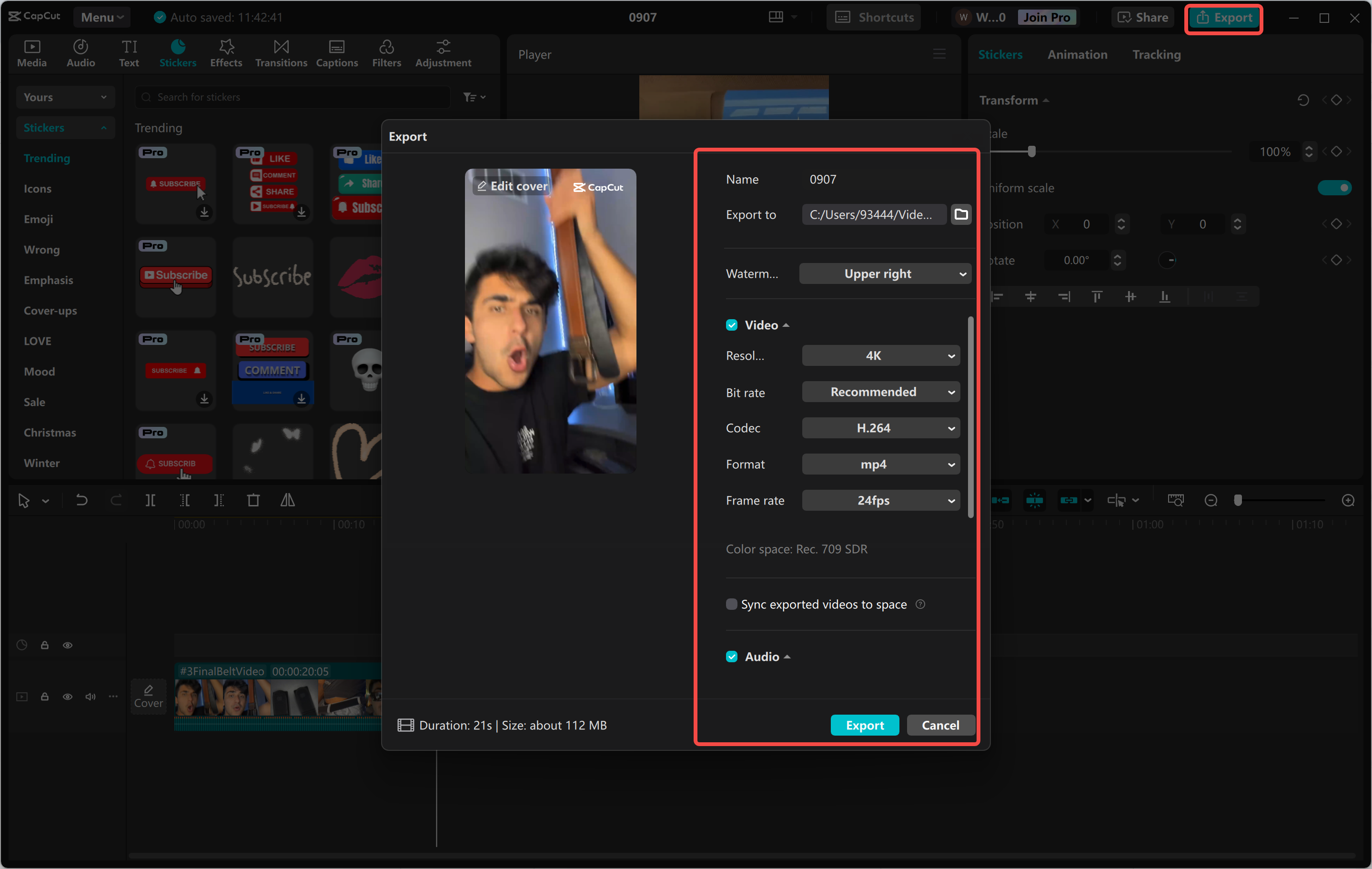The height and width of the screenshot is (869, 1372).
Task: Switch to the Animation tab
Action: [1077, 55]
